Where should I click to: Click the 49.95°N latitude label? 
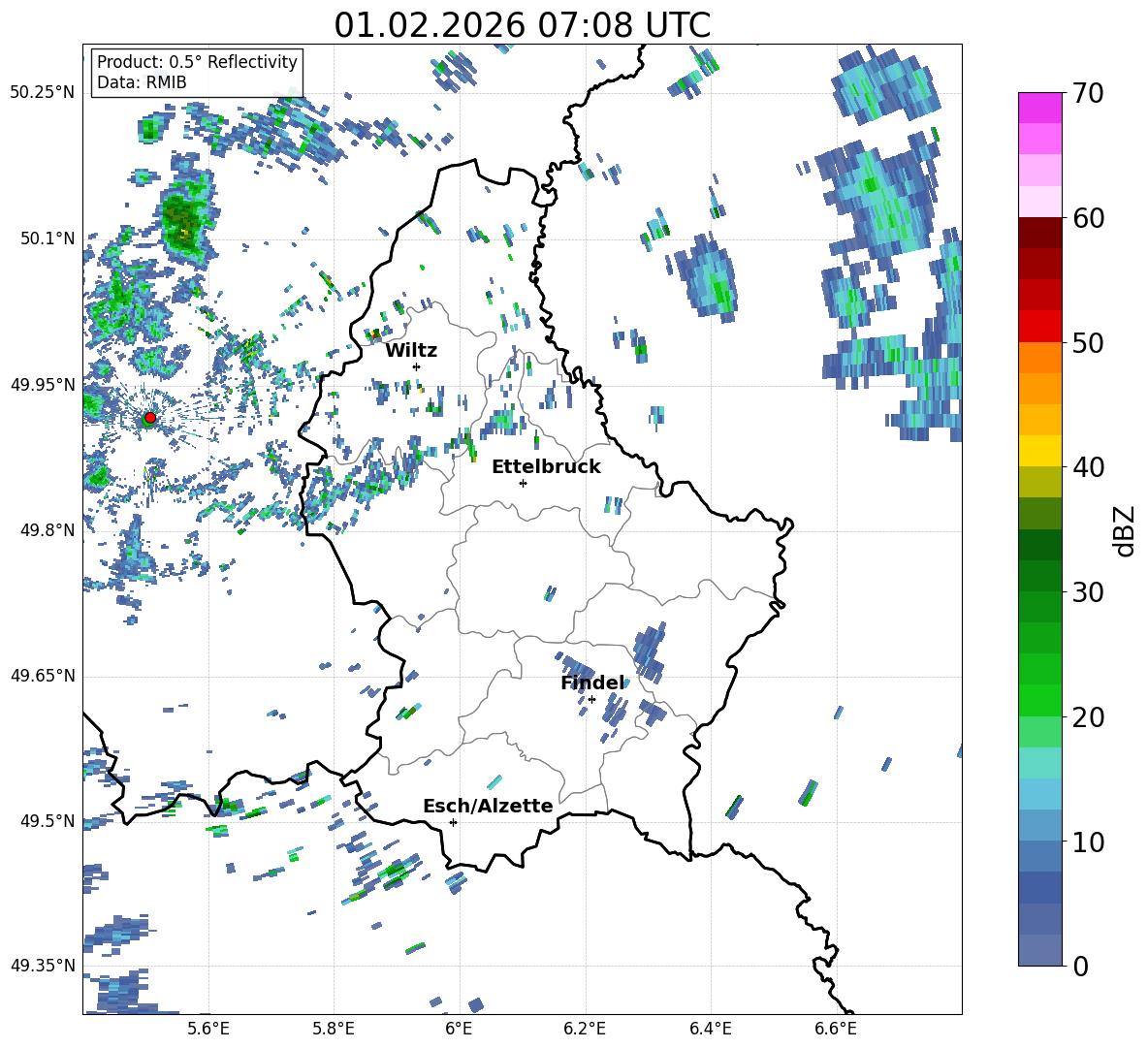tap(44, 385)
